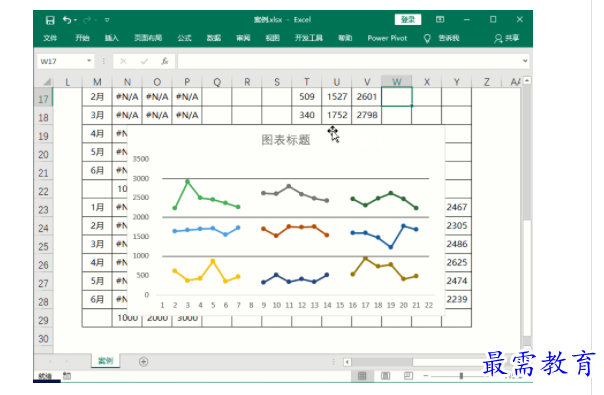Screen dimensions: 604x395
Task: Switch to Page Break Preview icon
Action: (408, 376)
